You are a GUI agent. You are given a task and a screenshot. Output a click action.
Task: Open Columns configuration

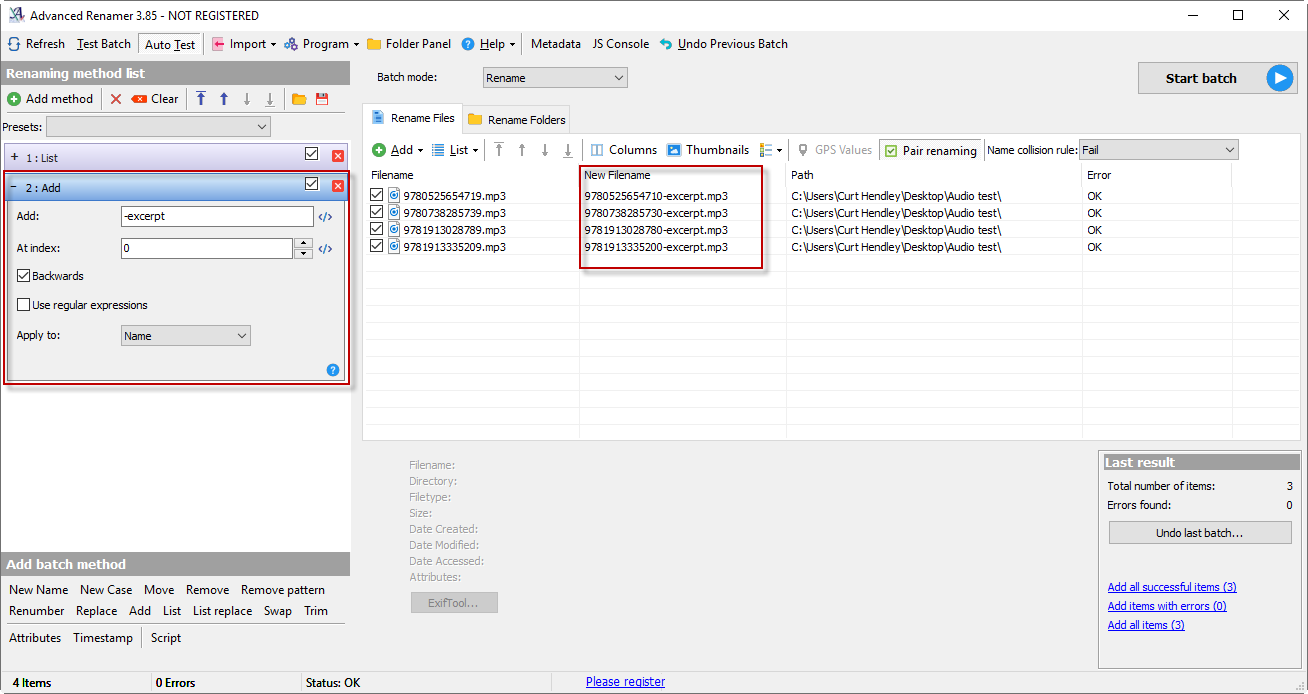pyautogui.click(x=623, y=150)
